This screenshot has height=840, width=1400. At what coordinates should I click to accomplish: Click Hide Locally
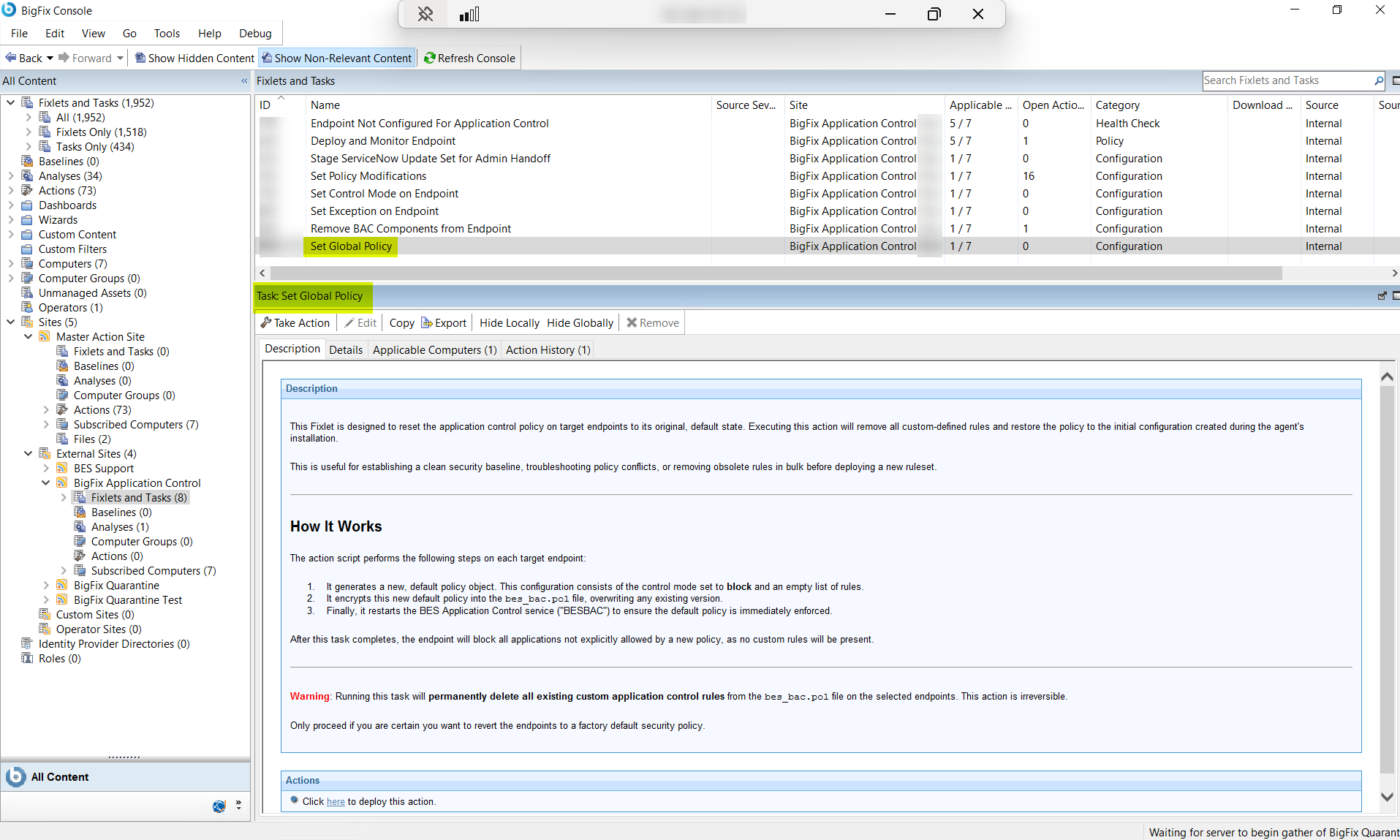[x=510, y=322]
